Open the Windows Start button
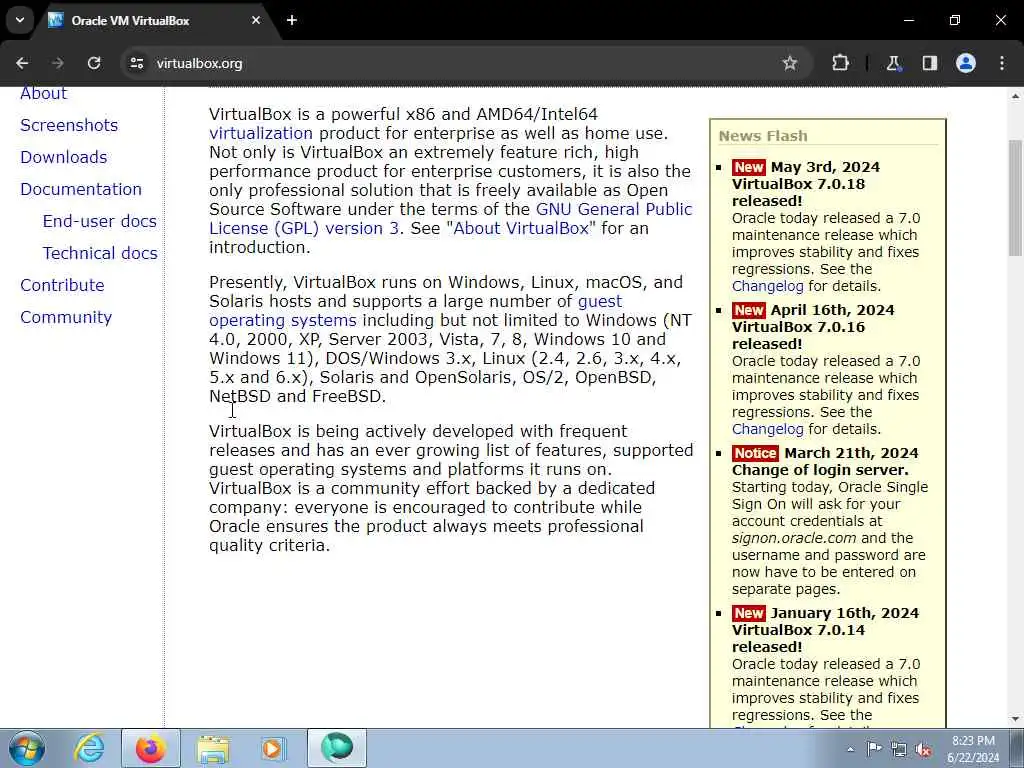Viewport: 1024px width, 768px height. [x=27, y=748]
